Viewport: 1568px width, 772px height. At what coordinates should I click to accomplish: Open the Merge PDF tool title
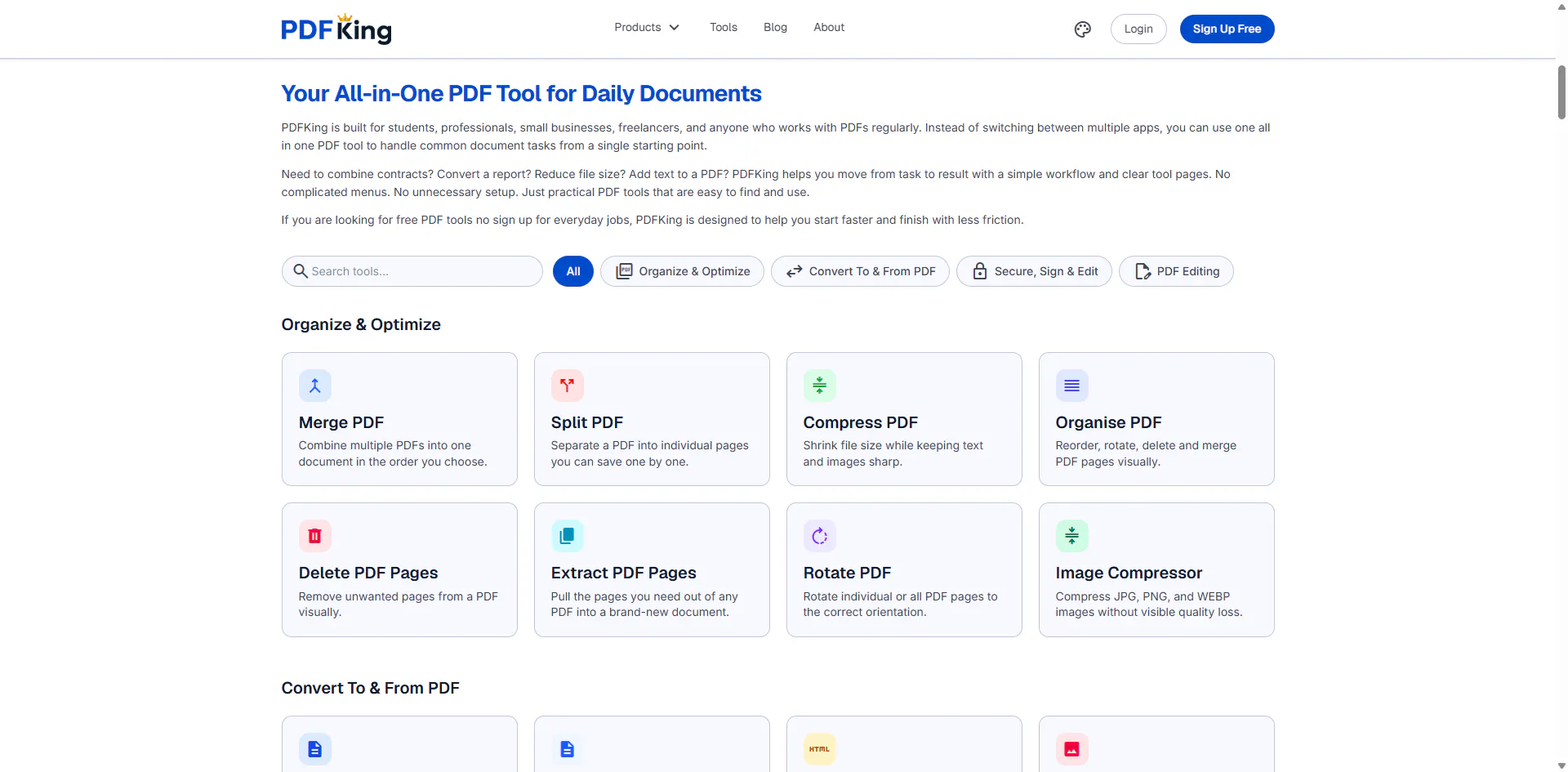(341, 422)
